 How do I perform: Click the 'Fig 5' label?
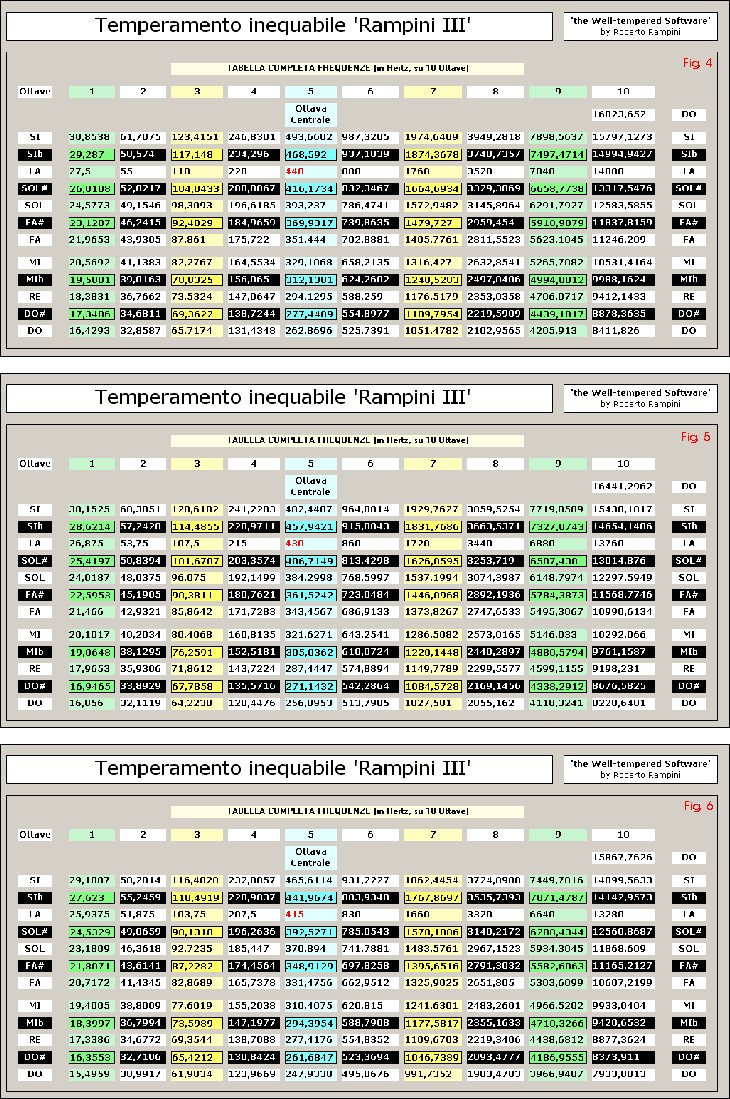(x=696, y=437)
